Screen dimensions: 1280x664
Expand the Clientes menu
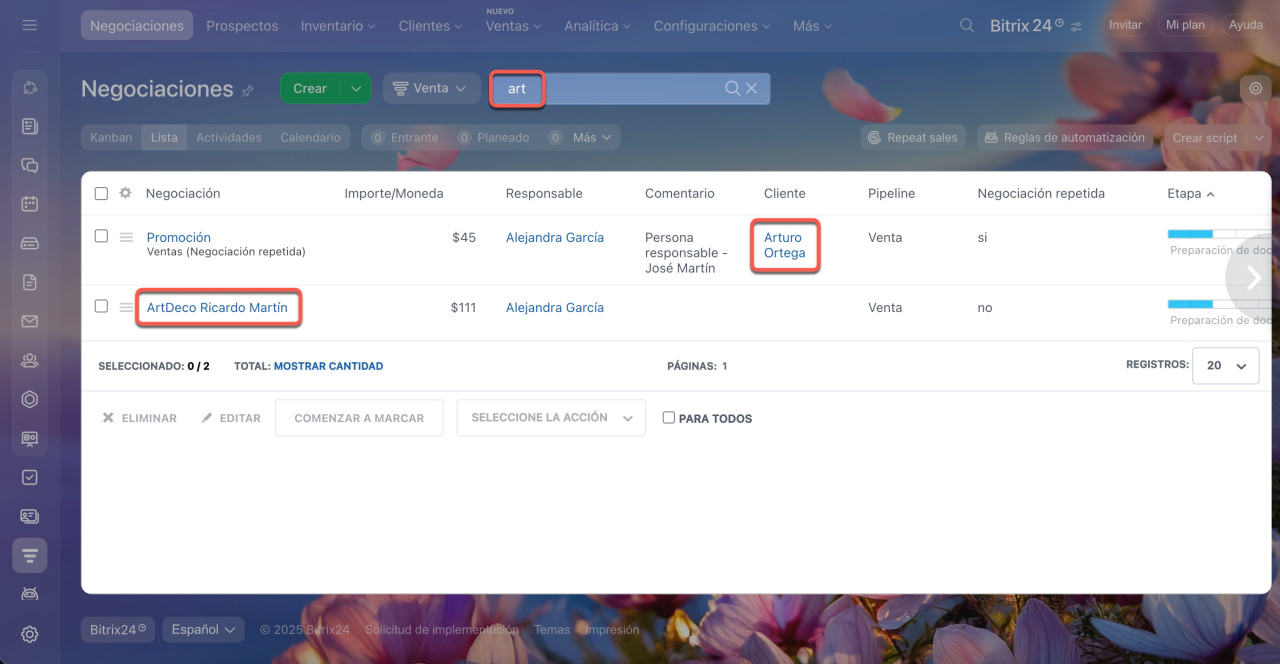click(432, 26)
